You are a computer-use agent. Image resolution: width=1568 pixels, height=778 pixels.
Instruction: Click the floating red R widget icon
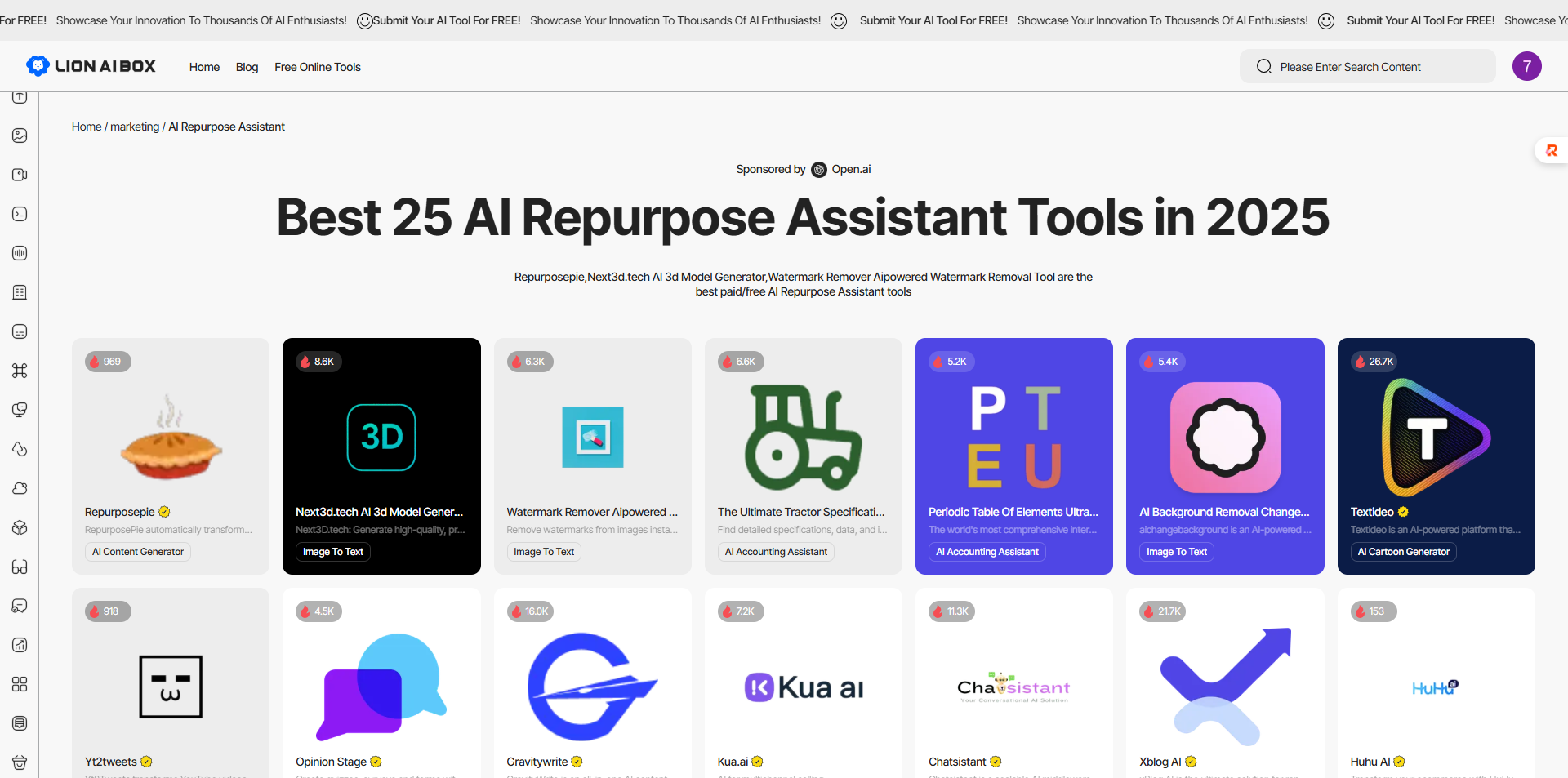pos(1552,150)
